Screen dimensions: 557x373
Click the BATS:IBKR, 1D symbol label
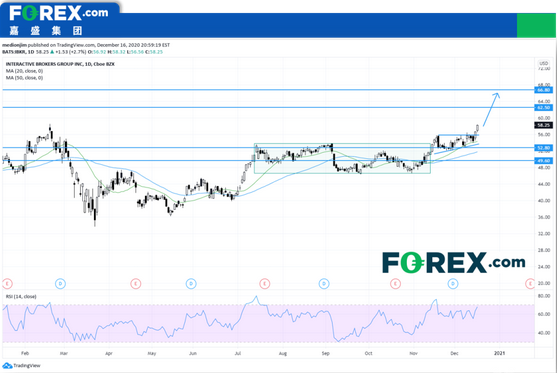tap(18, 52)
